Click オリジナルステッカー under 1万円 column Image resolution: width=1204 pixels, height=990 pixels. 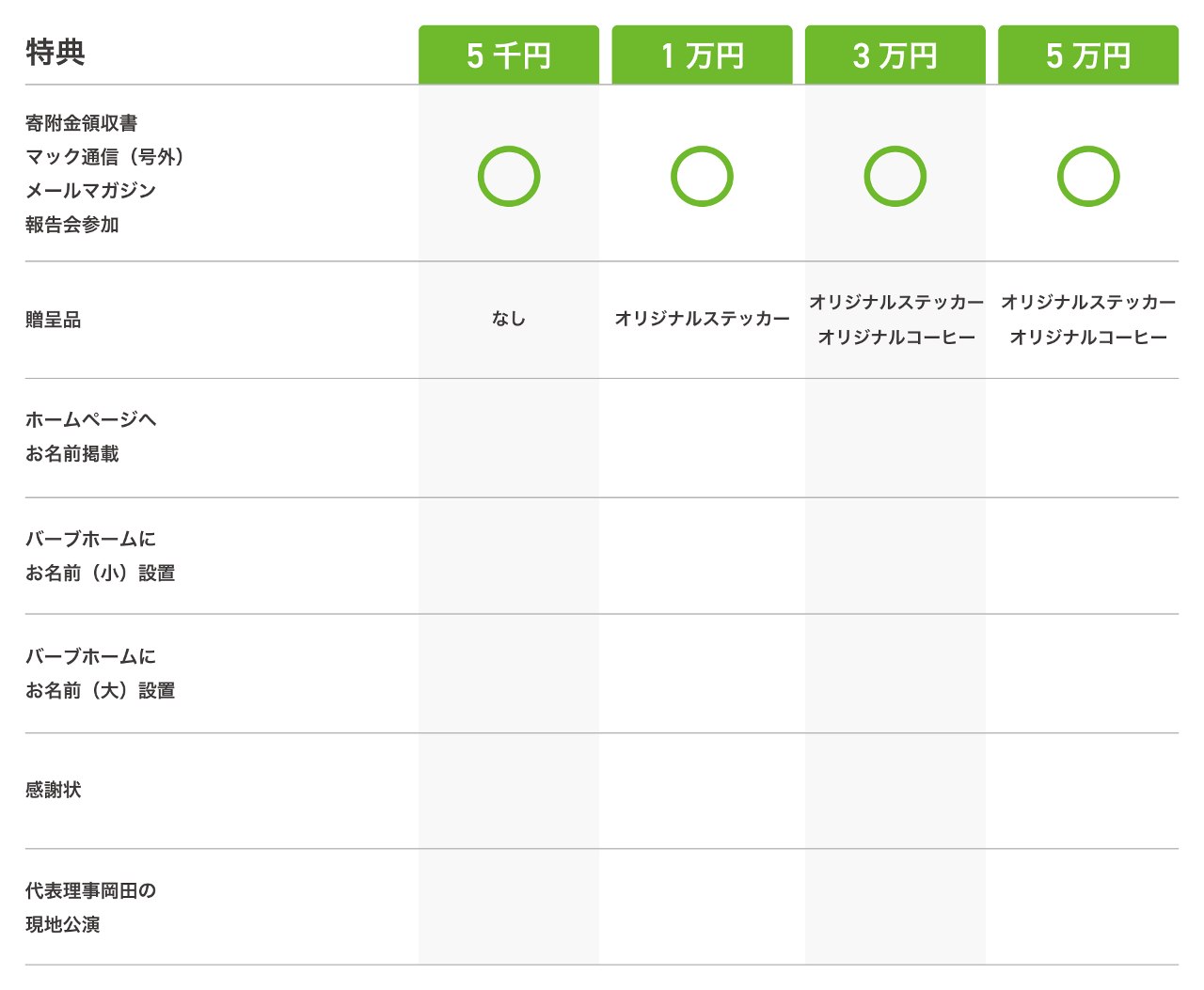(x=702, y=319)
